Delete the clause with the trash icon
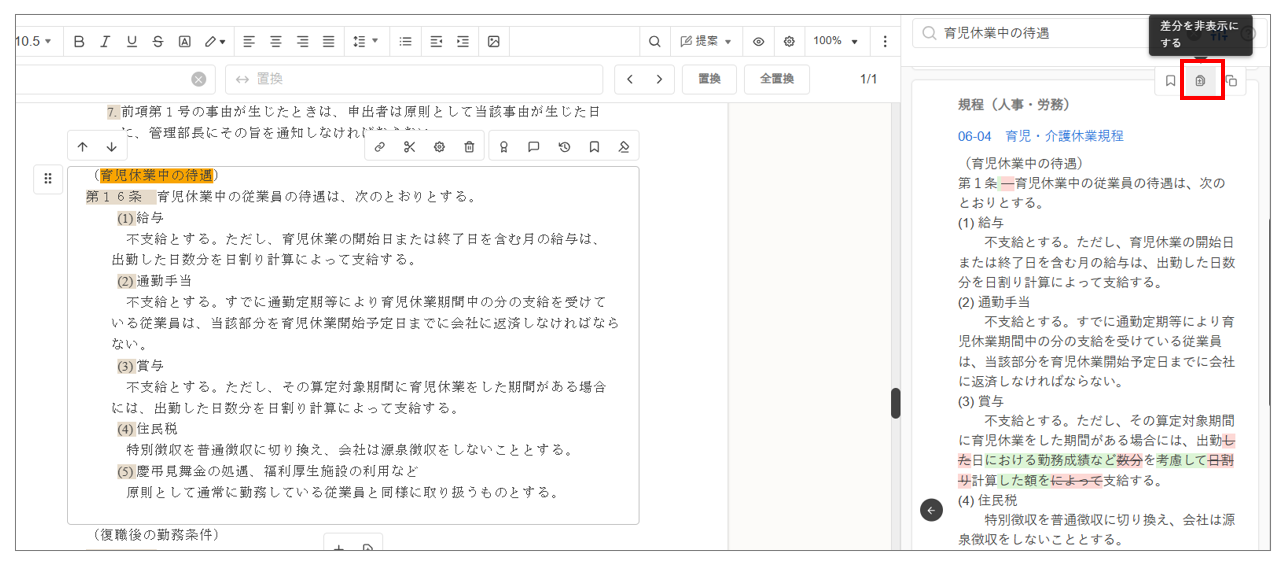Viewport: 1282px width, 563px height. coord(469,147)
